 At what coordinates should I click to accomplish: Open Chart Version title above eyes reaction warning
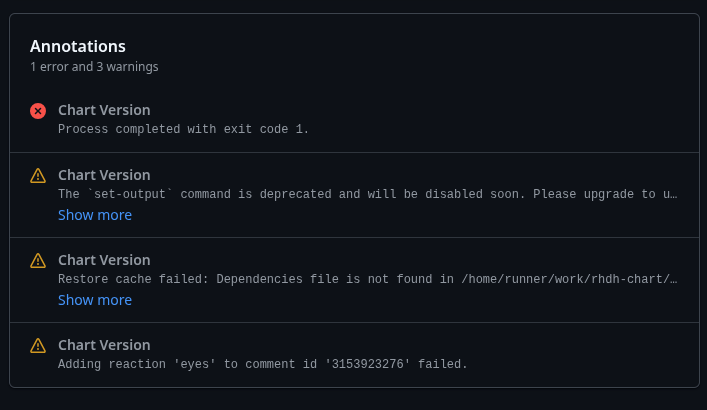point(104,345)
